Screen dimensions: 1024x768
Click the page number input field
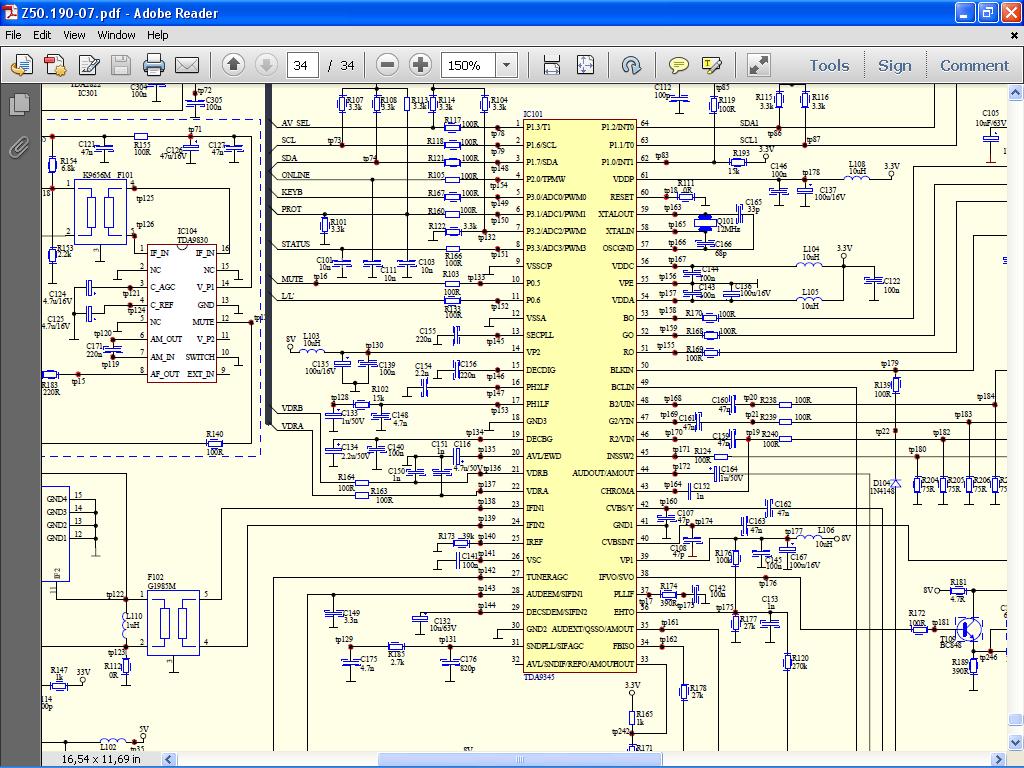pos(301,66)
